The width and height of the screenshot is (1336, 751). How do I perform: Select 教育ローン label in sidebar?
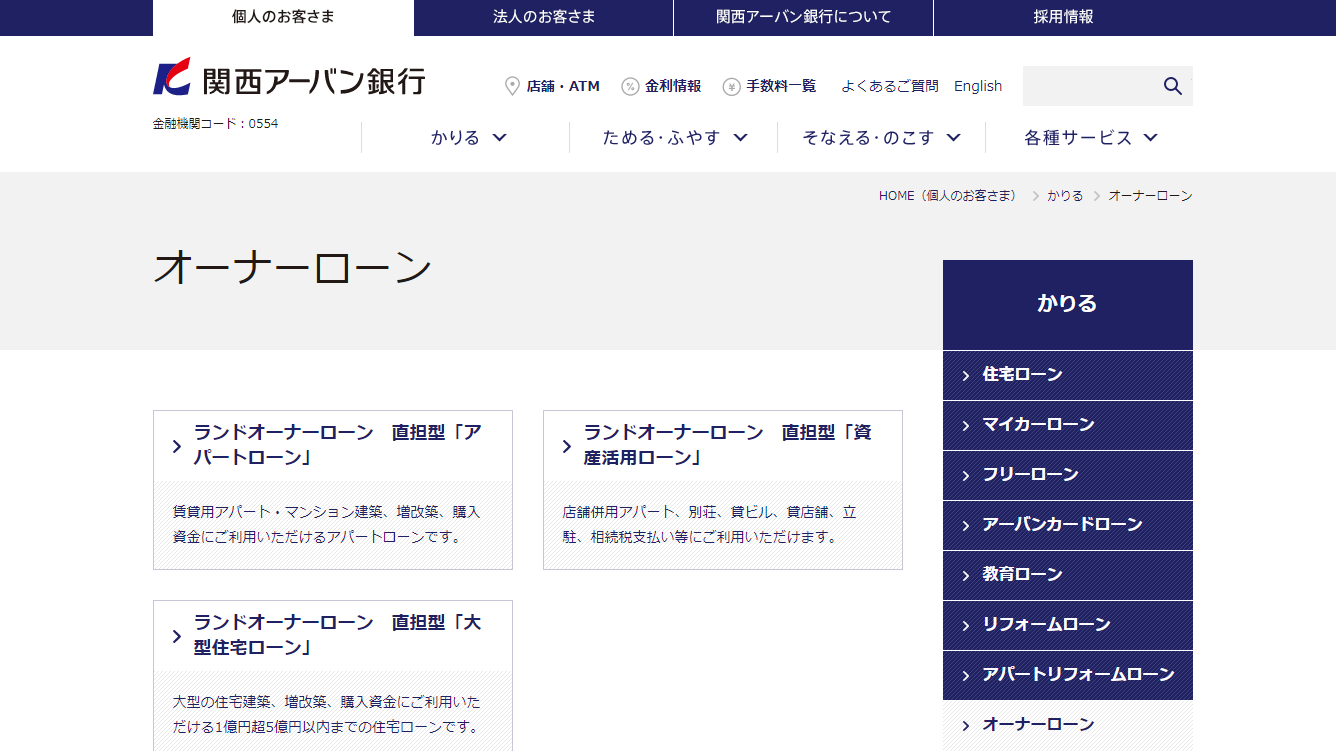(x=1022, y=574)
